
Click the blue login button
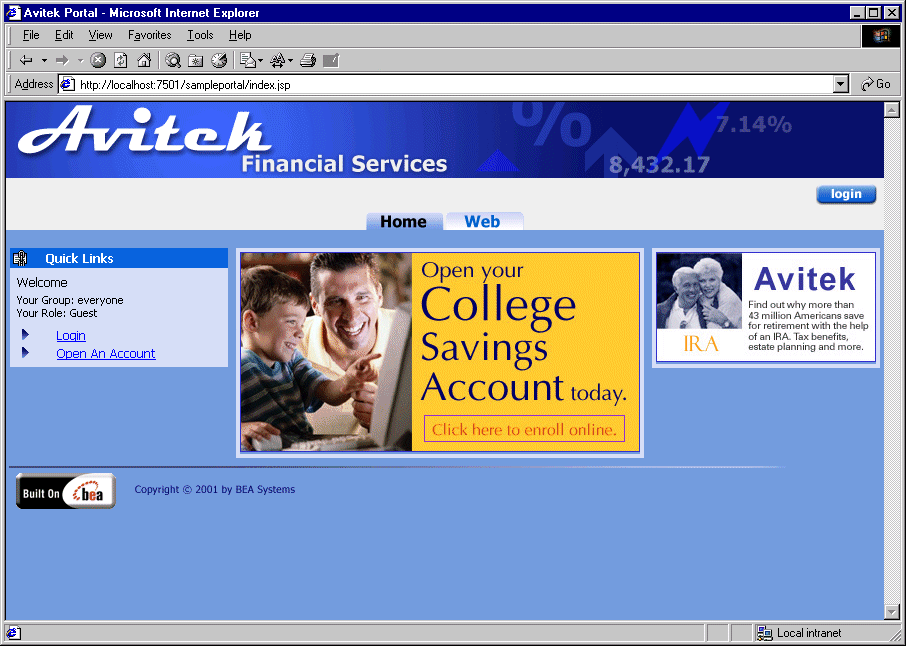pyautogui.click(x=846, y=194)
